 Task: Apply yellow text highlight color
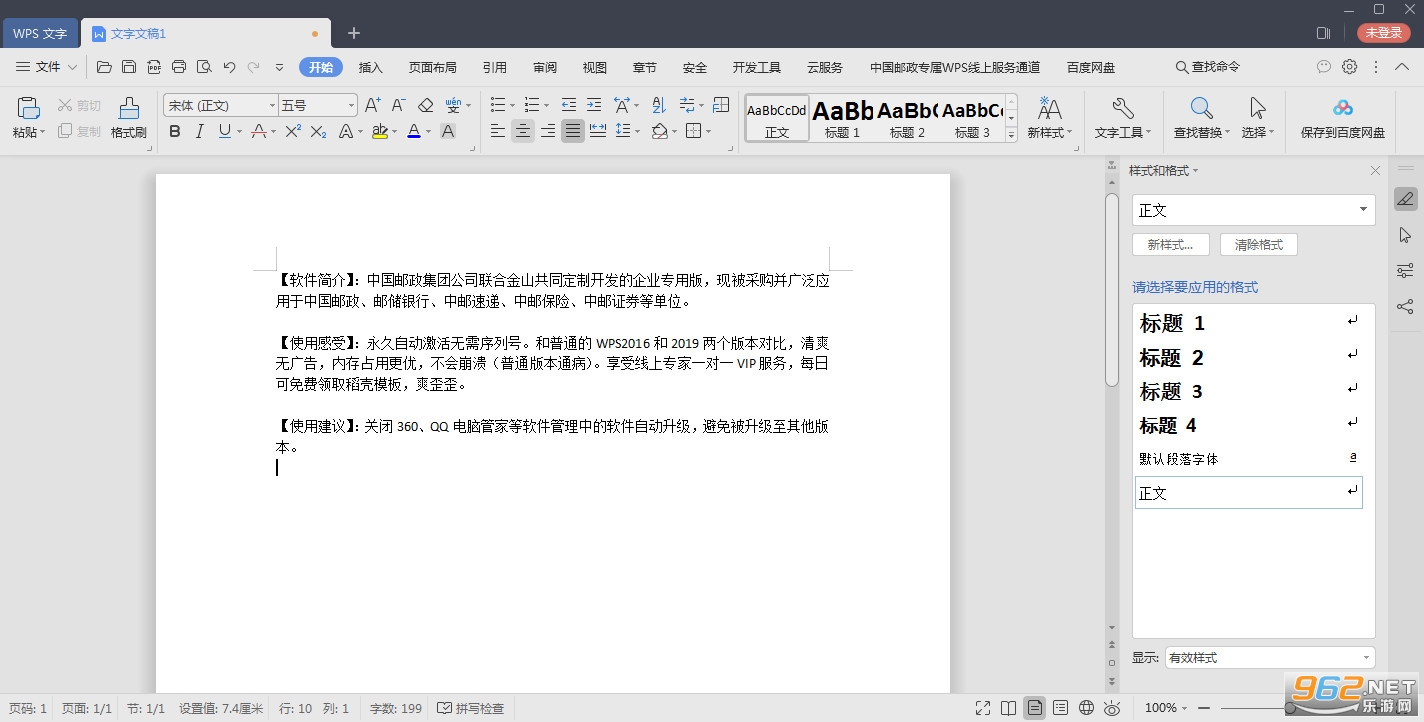[x=379, y=131]
